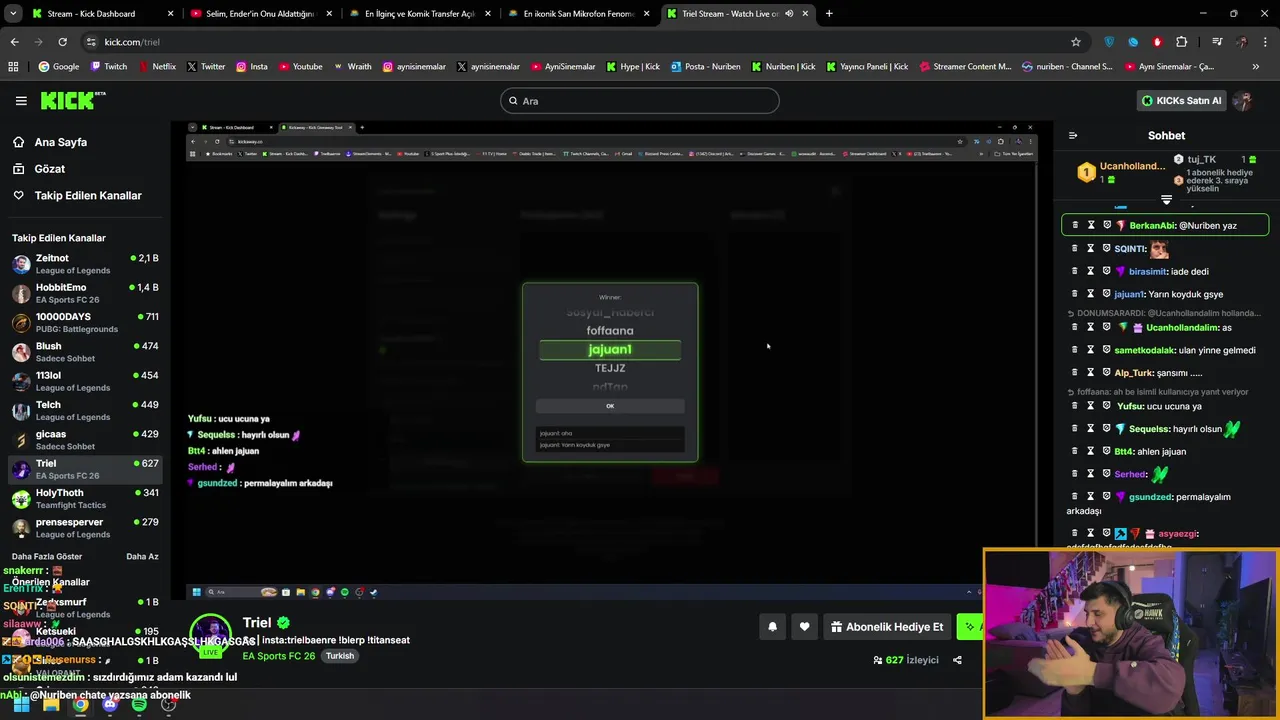Open the Chrome profile avatar

coord(1241,42)
